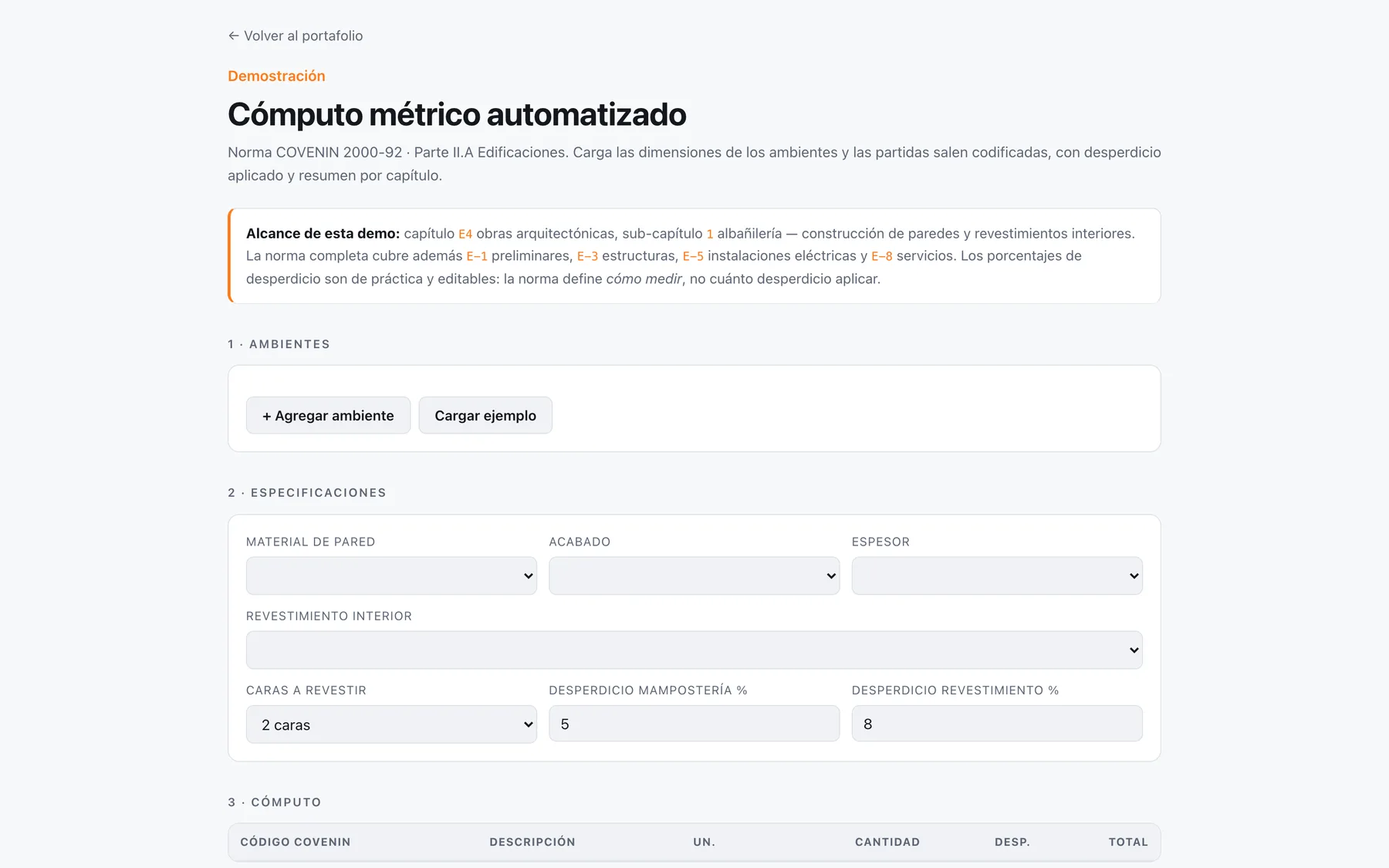Load sample data with Cargar ejemplo

[485, 415]
